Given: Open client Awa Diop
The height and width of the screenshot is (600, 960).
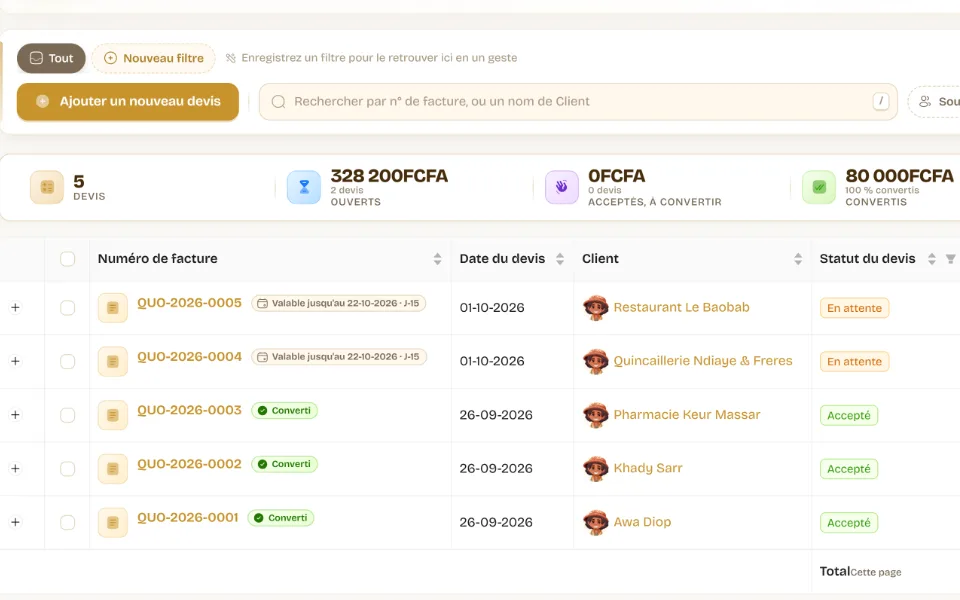Looking at the screenshot, I should click(x=642, y=522).
